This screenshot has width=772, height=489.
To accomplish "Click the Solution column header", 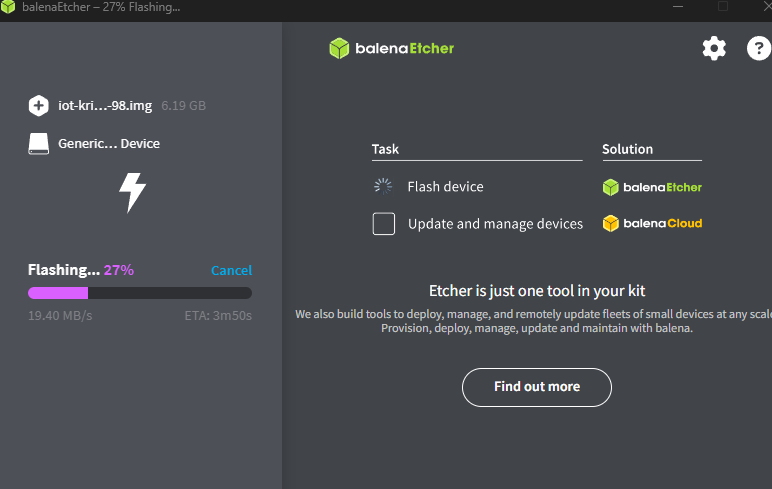I will coord(627,149).
